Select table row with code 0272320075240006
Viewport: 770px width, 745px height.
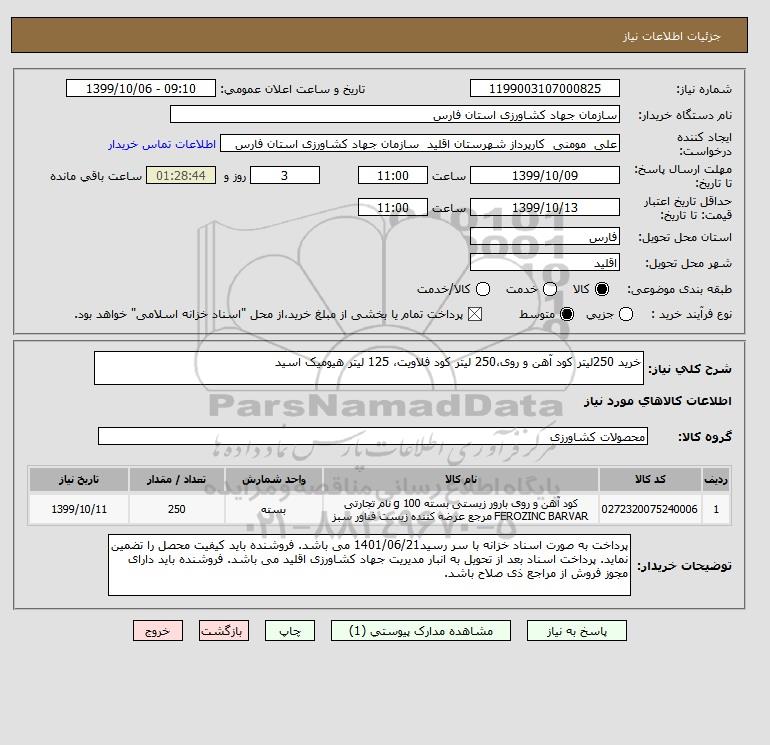point(379,509)
